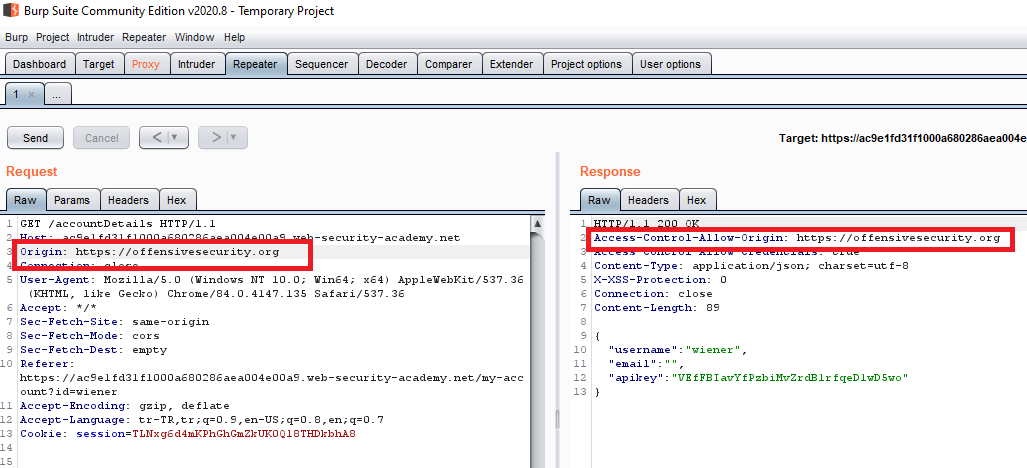Image resolution: width=1027 pixels, height=468 pixels.
Task: Click the GET /accountDetails request line
Action: [118, 223]
